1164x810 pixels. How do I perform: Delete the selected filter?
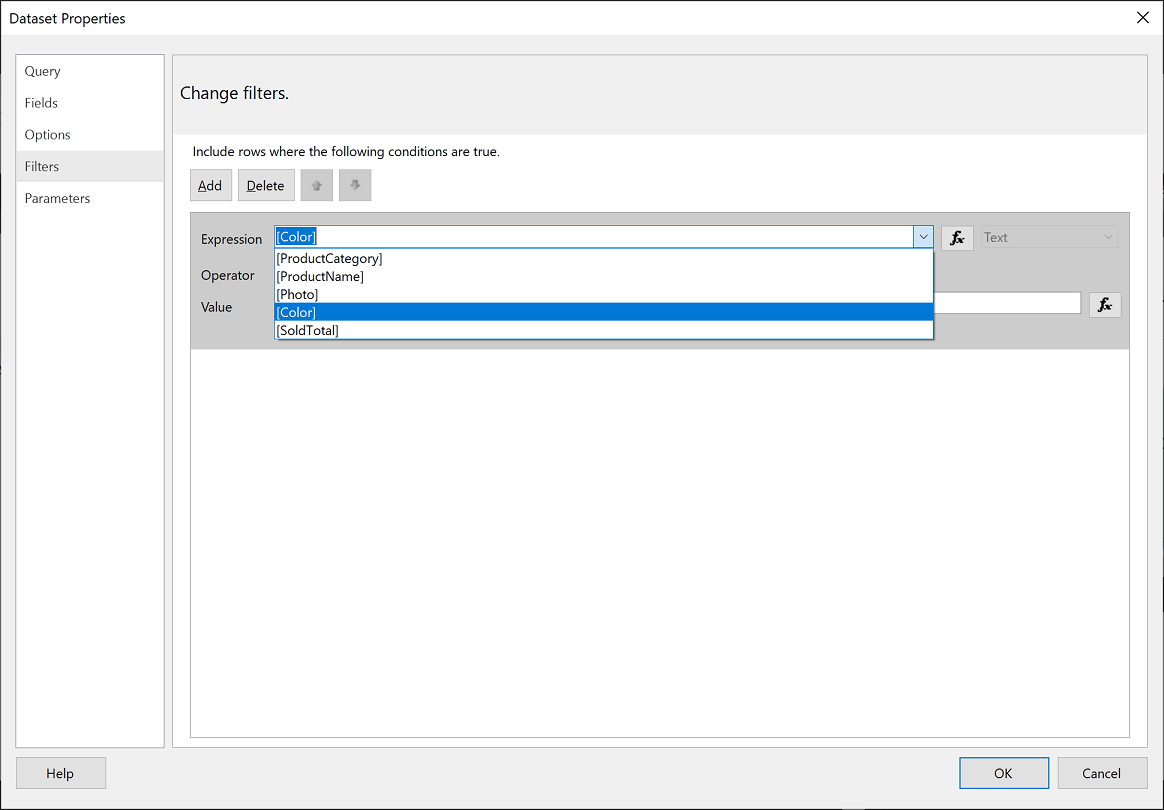(265, 184)
